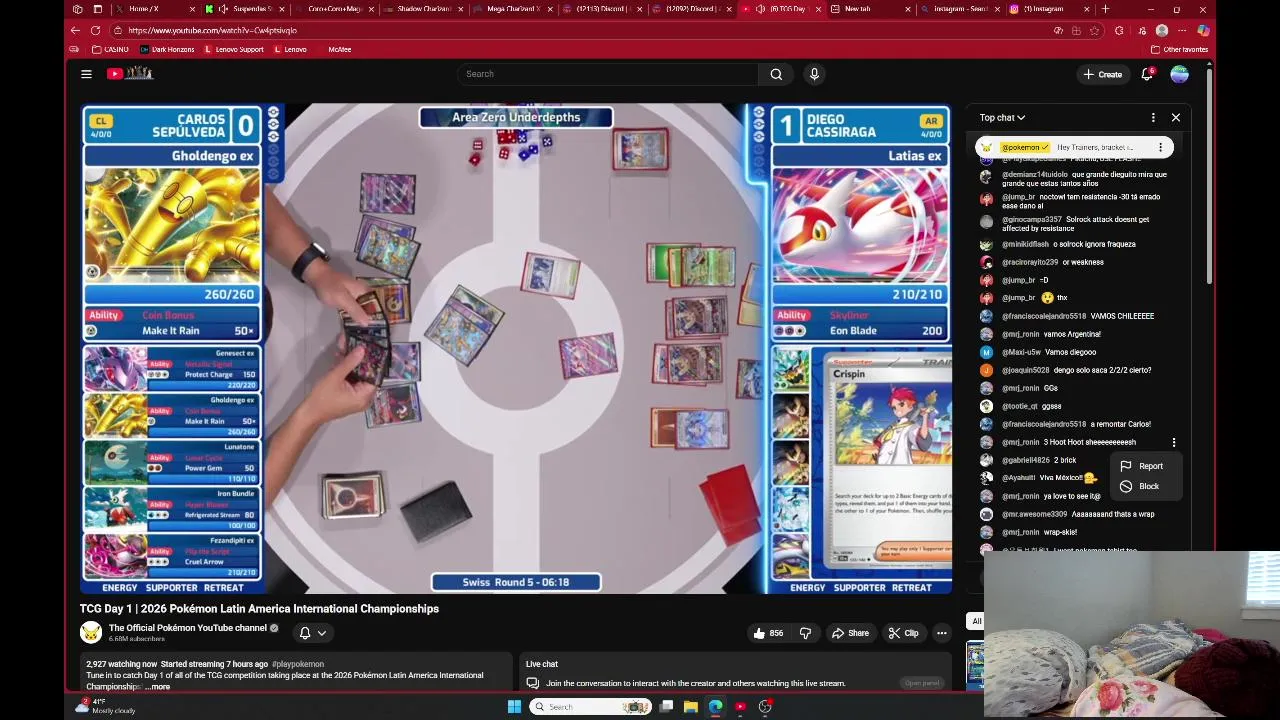Select the All filter chip
The width and height of the screenshot is (1280, 720).
pos(976,621)
